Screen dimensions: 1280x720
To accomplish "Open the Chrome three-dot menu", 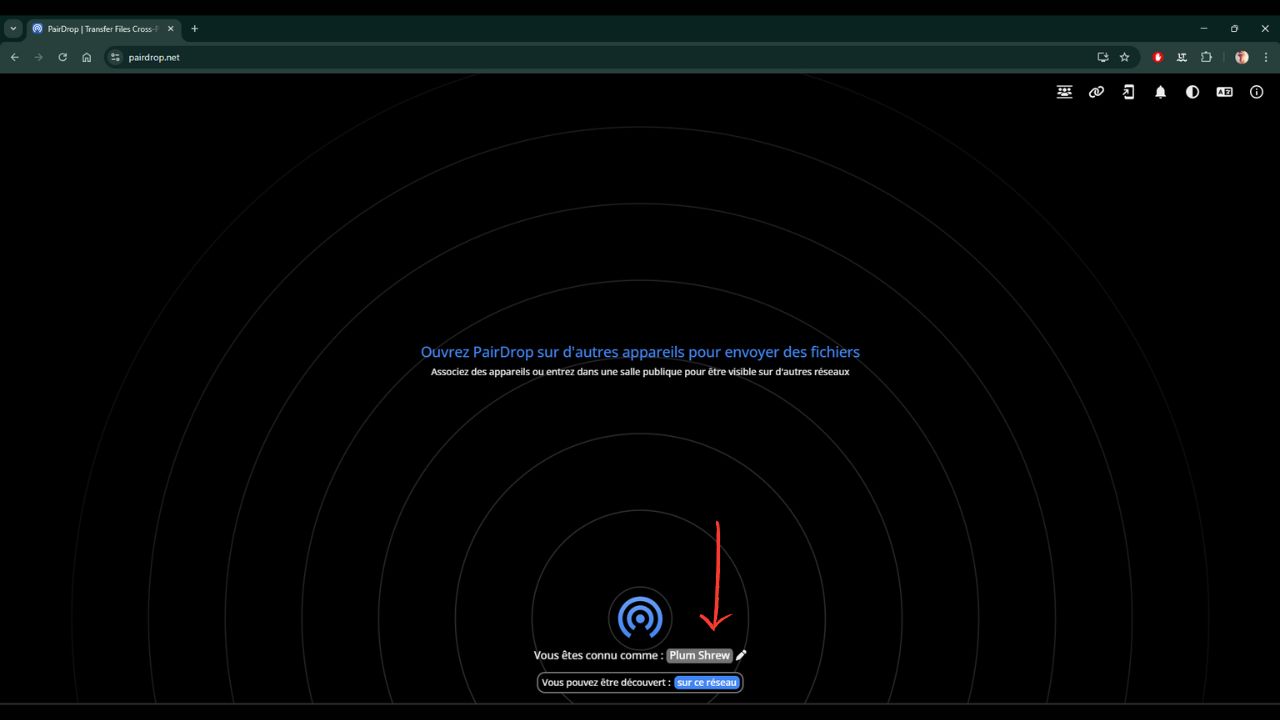I will 1266,57.
